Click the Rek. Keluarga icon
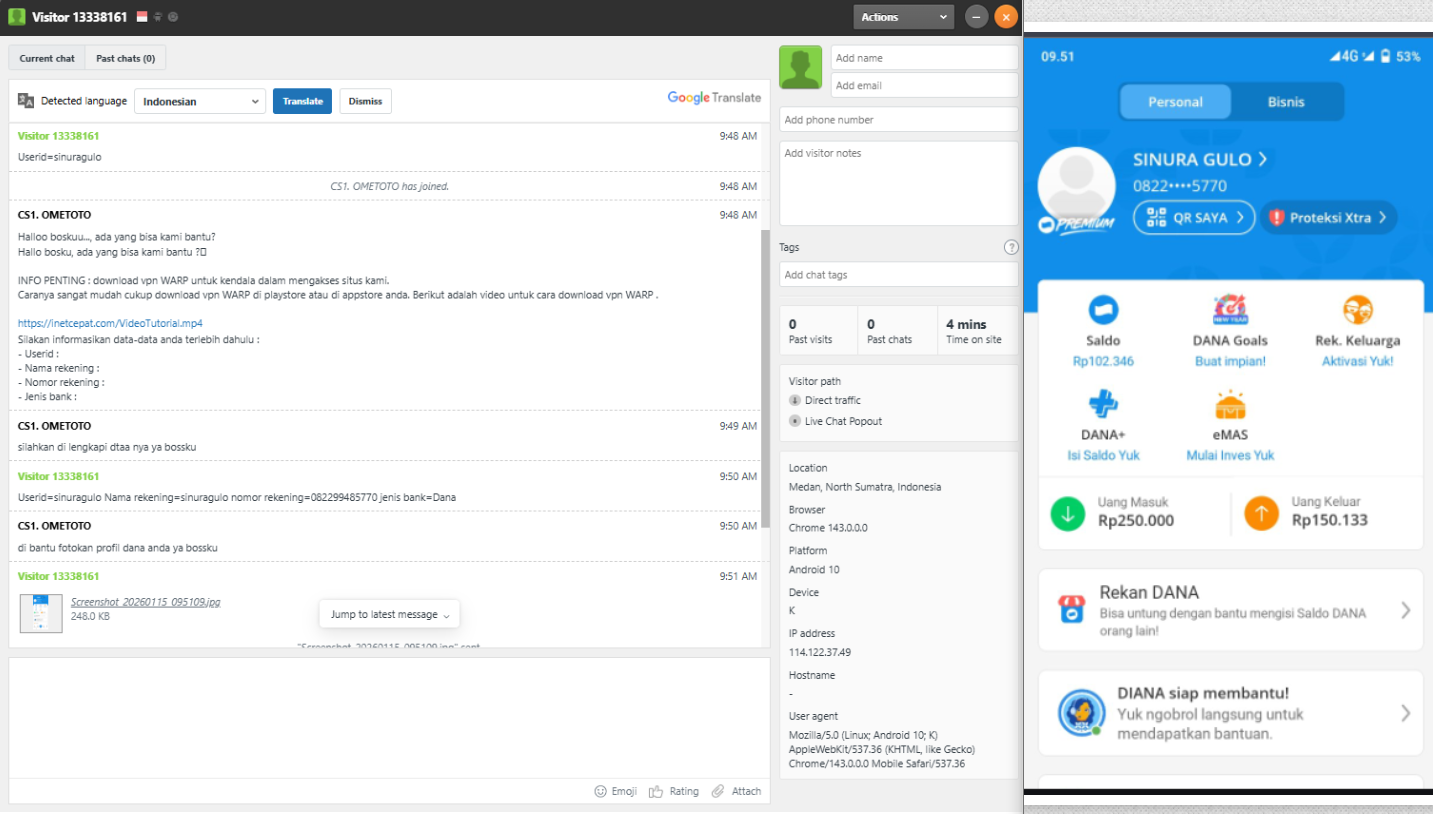Viewport: 1433px width, 814px height. [x=1357, y=309]
